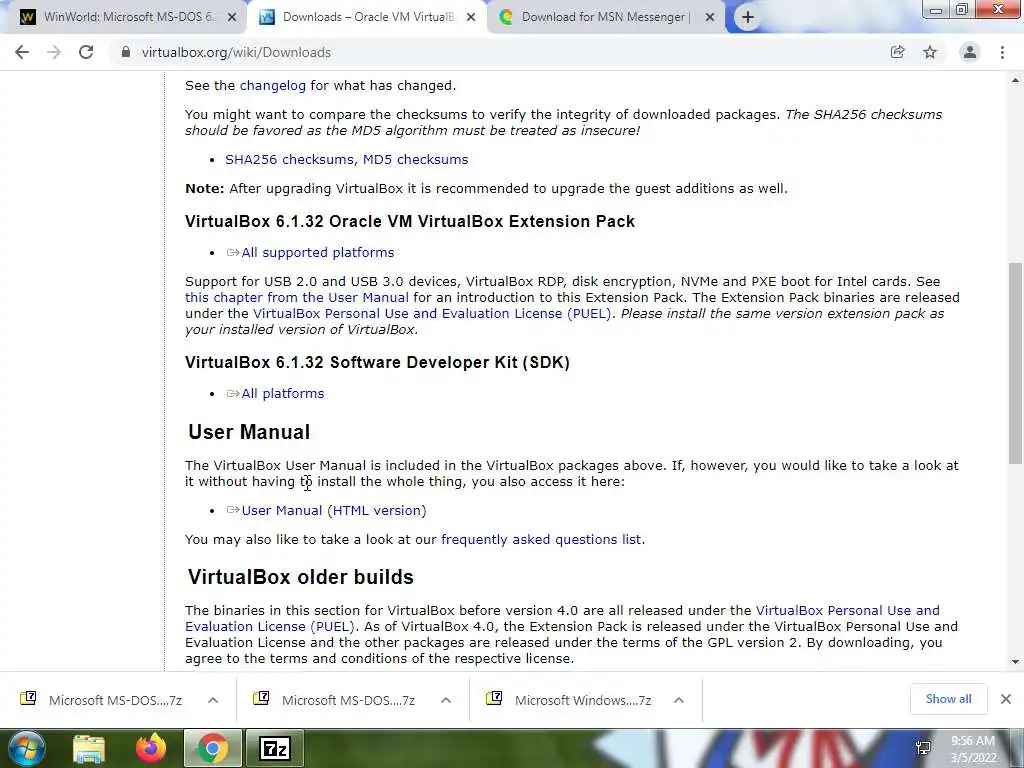Click the taskbar clock showing 9:56 AM
1024x768 pixels.
click(973, 749)
